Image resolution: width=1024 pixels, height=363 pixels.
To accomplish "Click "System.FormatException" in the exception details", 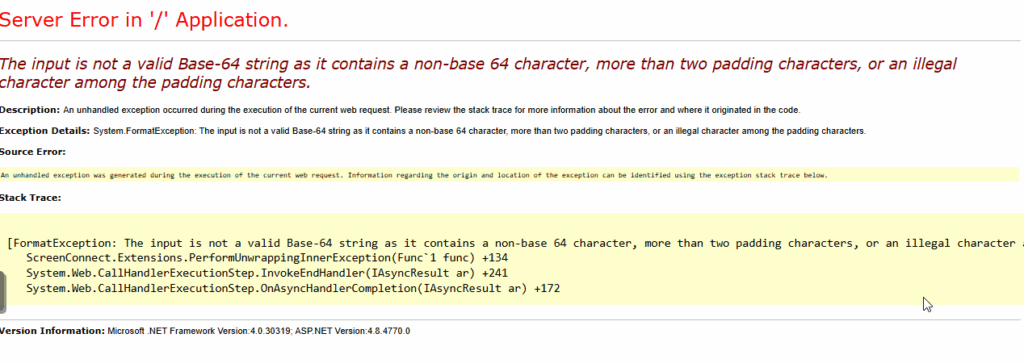I will 144,131.
